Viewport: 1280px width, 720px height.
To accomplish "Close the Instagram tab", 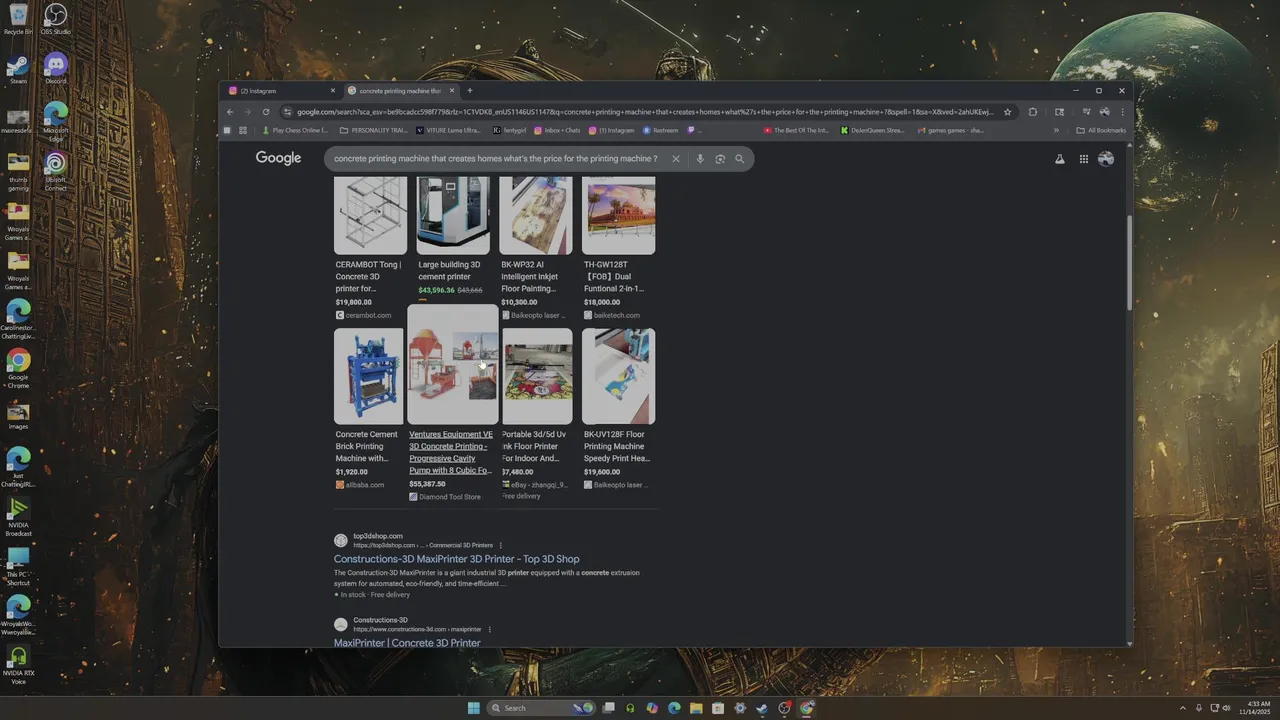I will click(x=333, y=91).
